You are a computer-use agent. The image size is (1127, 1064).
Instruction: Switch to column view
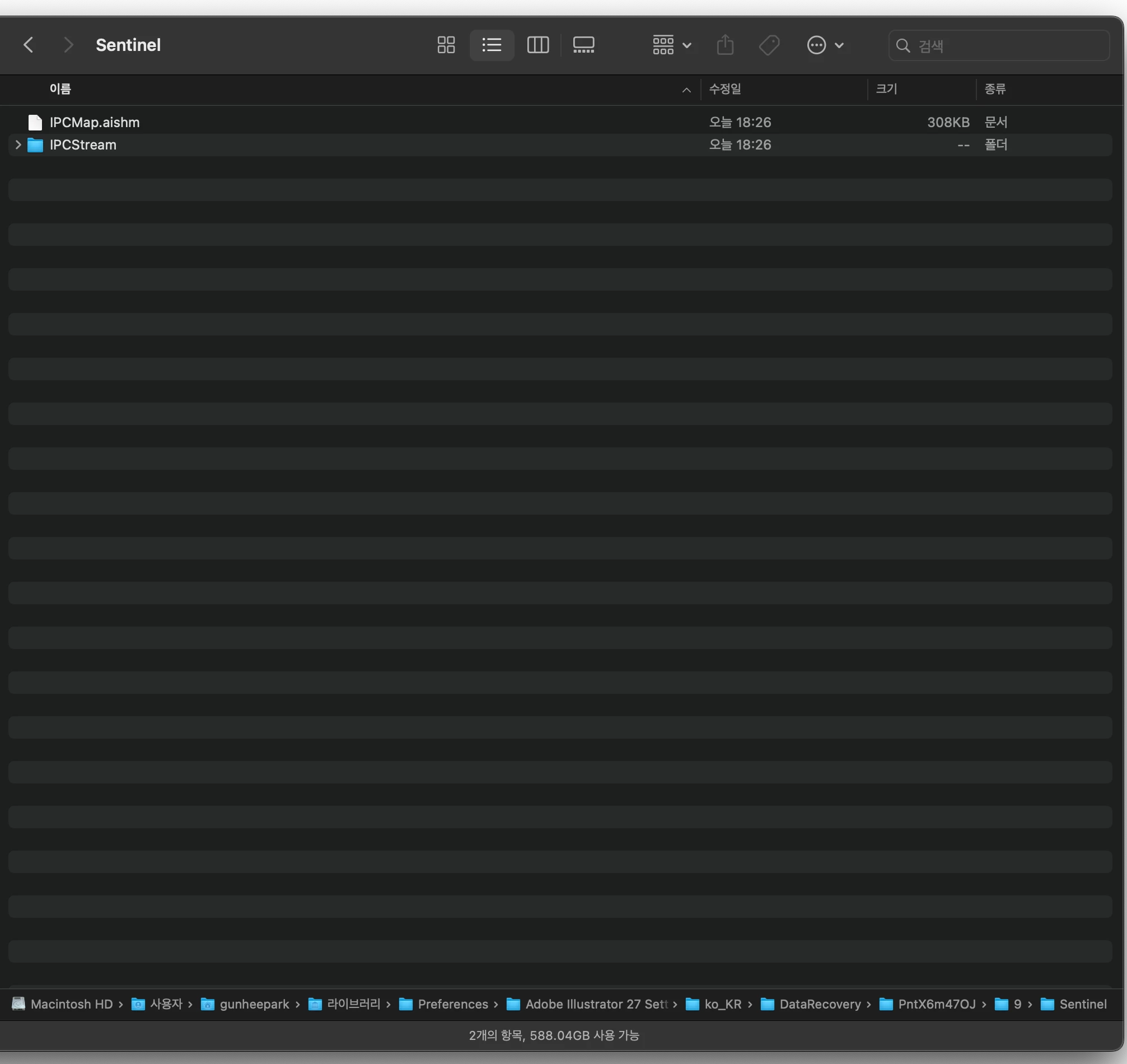(x=537, y=45)
